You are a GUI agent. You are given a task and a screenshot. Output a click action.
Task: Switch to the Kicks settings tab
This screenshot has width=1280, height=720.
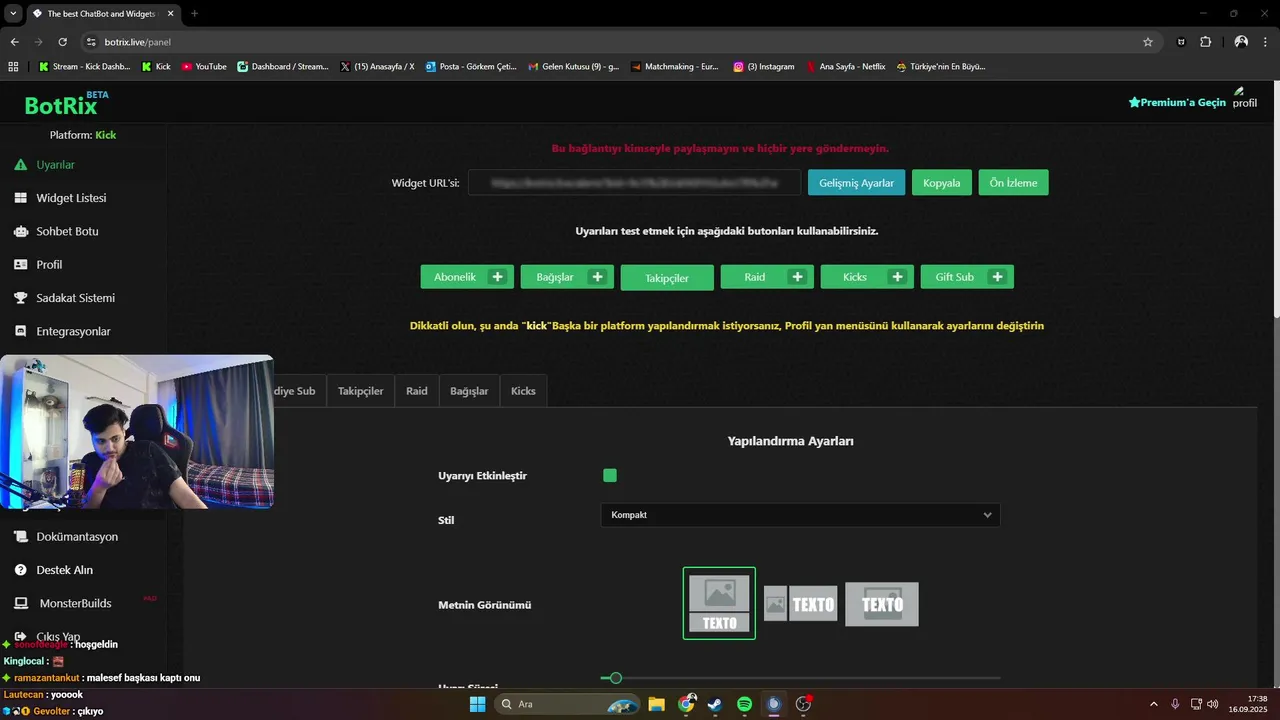click(523, 391)
